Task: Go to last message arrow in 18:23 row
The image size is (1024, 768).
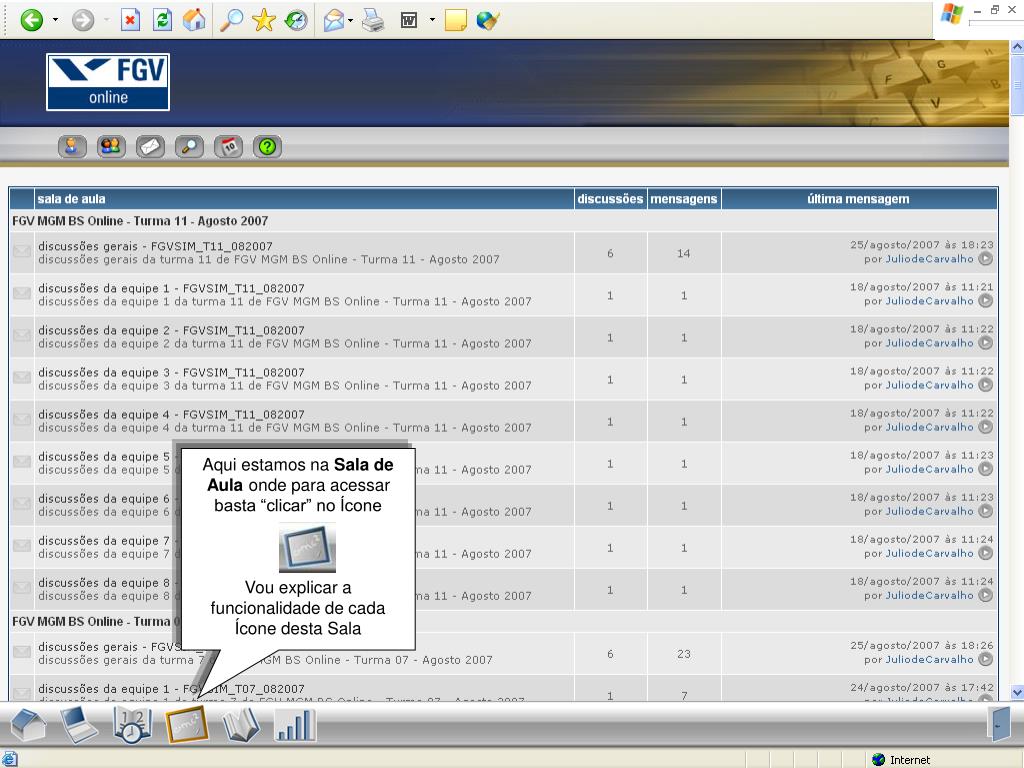Action: click(x=985, y=259)
